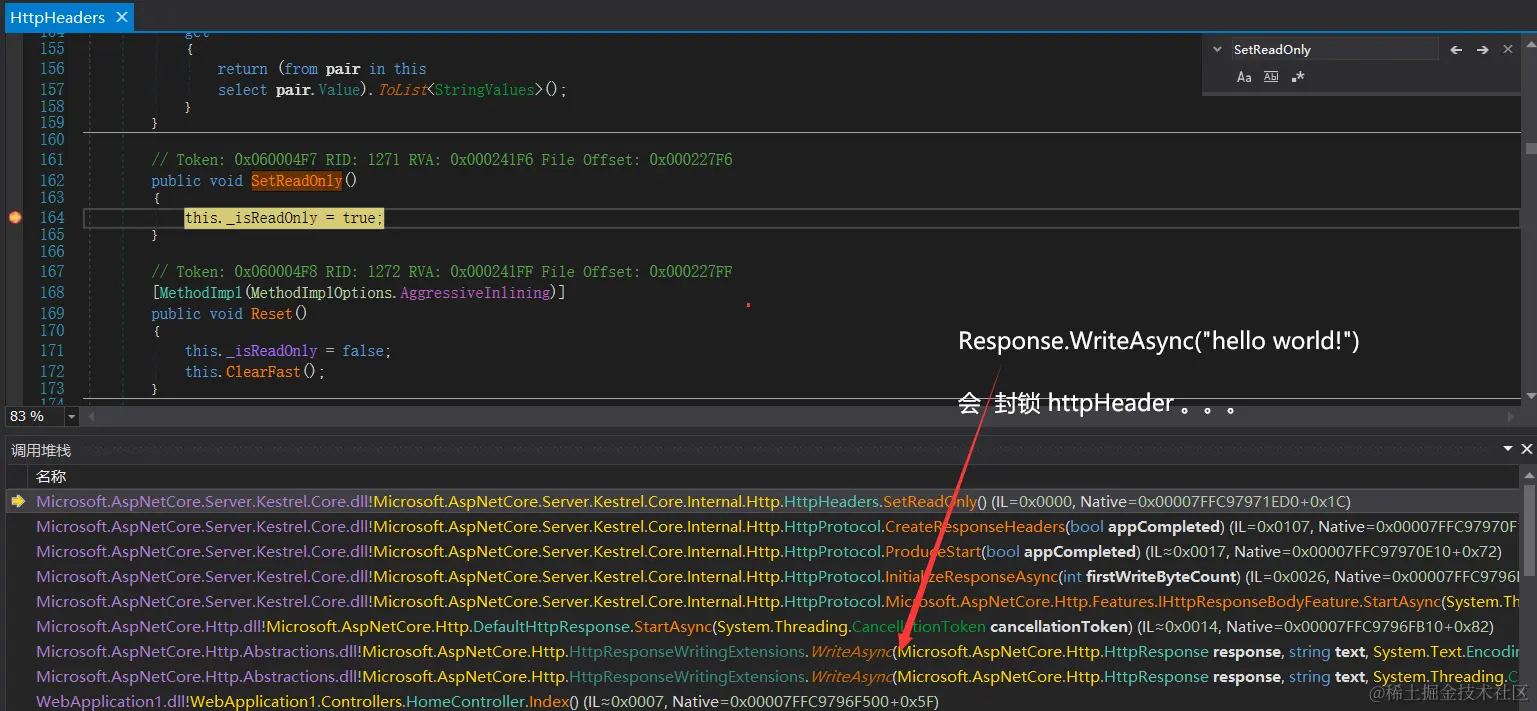Click the Reset method name on line 169
The height and width of the screenshot is (711, 1537).
point(271,313)
